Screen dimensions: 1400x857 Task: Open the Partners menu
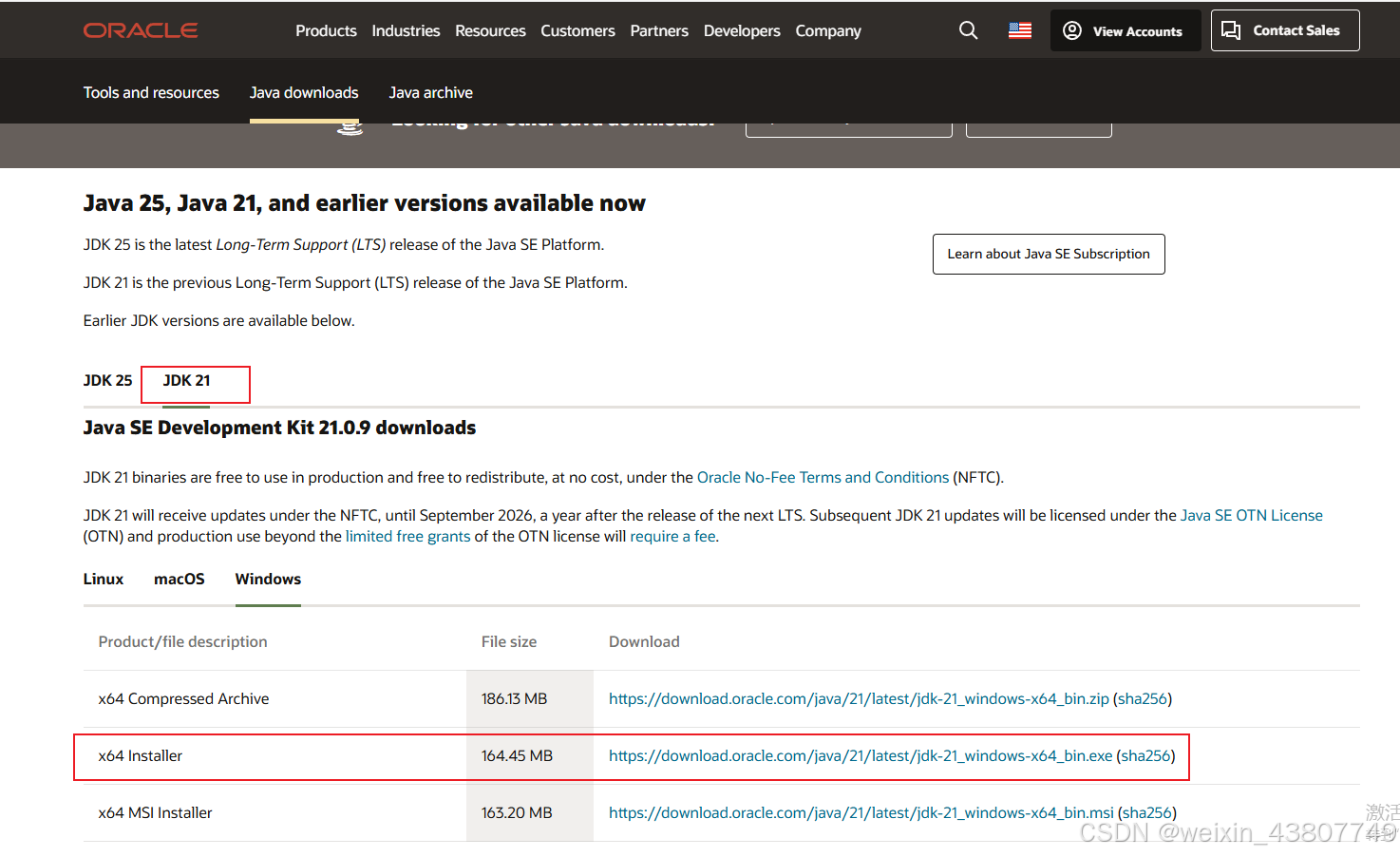pos(659,30)
